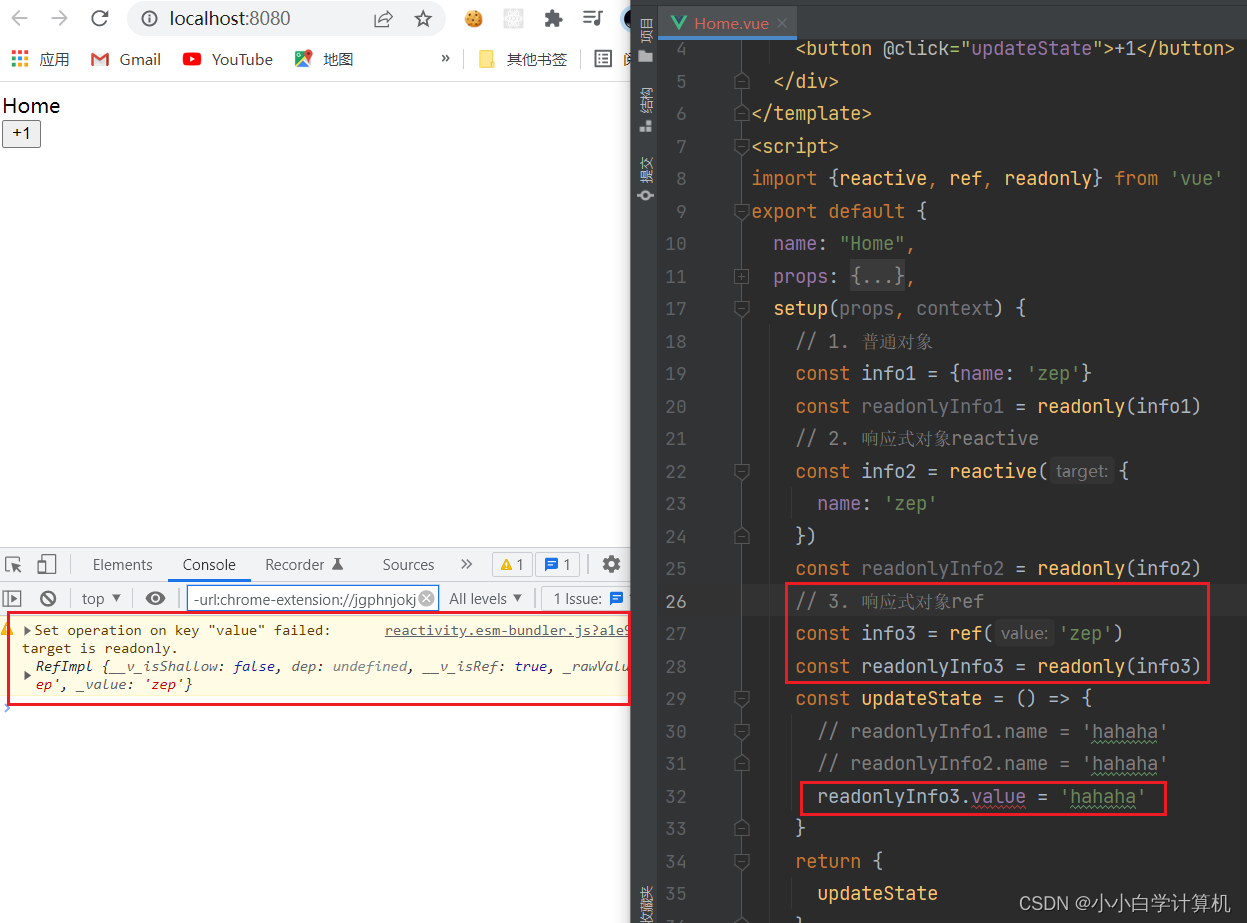Expand the RefImpl object in console
The width and height of the screenshot is (1247, 923).
pyautogui.click(x=27, y=675)
